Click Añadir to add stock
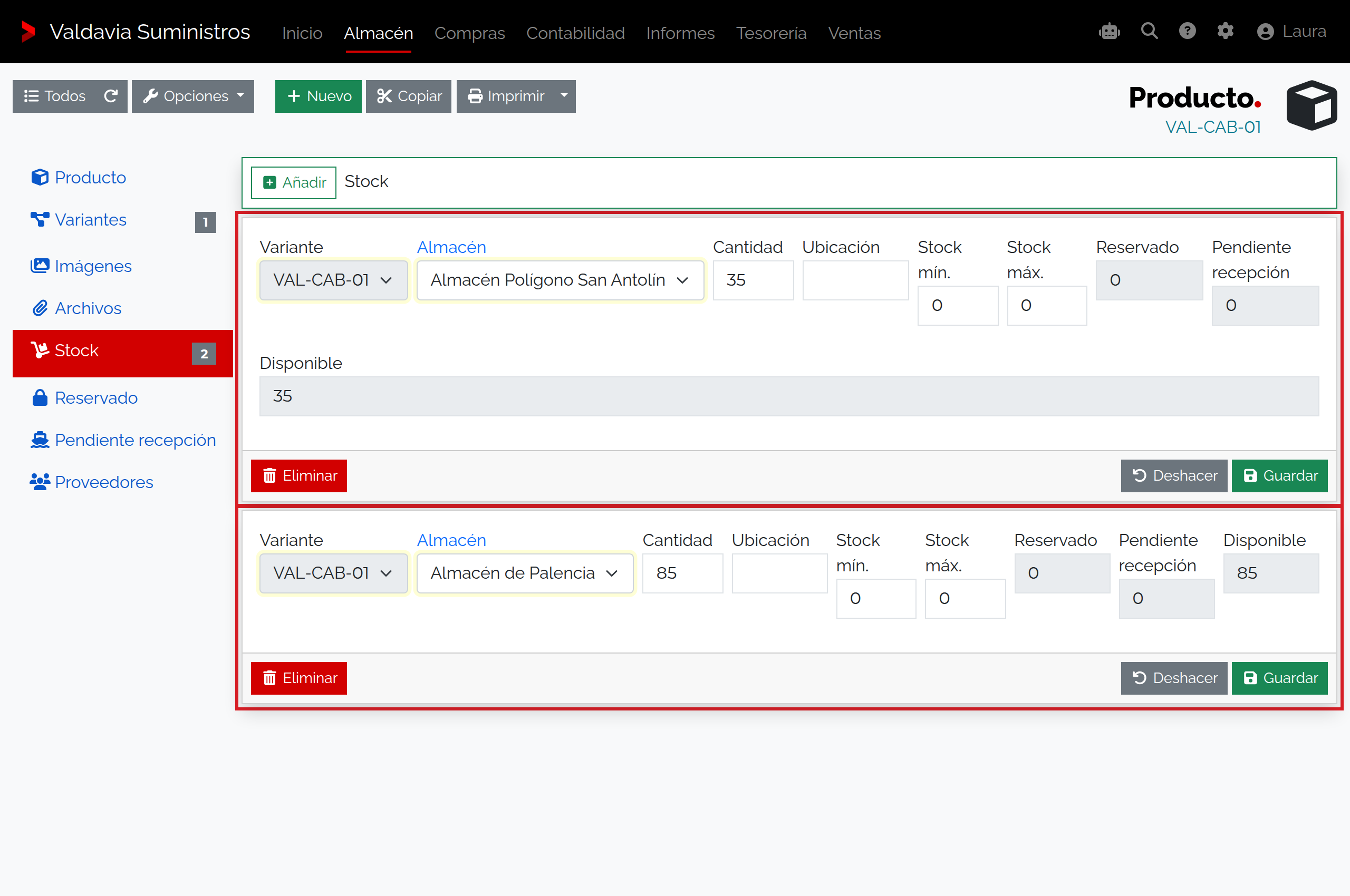1350x896 pixels. coord(294,182)
